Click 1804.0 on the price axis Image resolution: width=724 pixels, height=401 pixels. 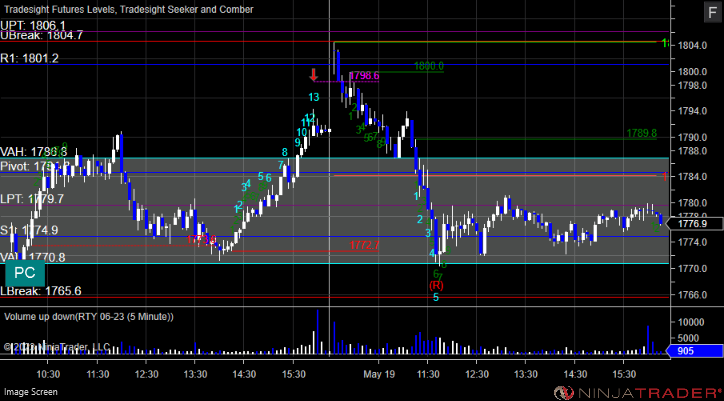point(691,45)
